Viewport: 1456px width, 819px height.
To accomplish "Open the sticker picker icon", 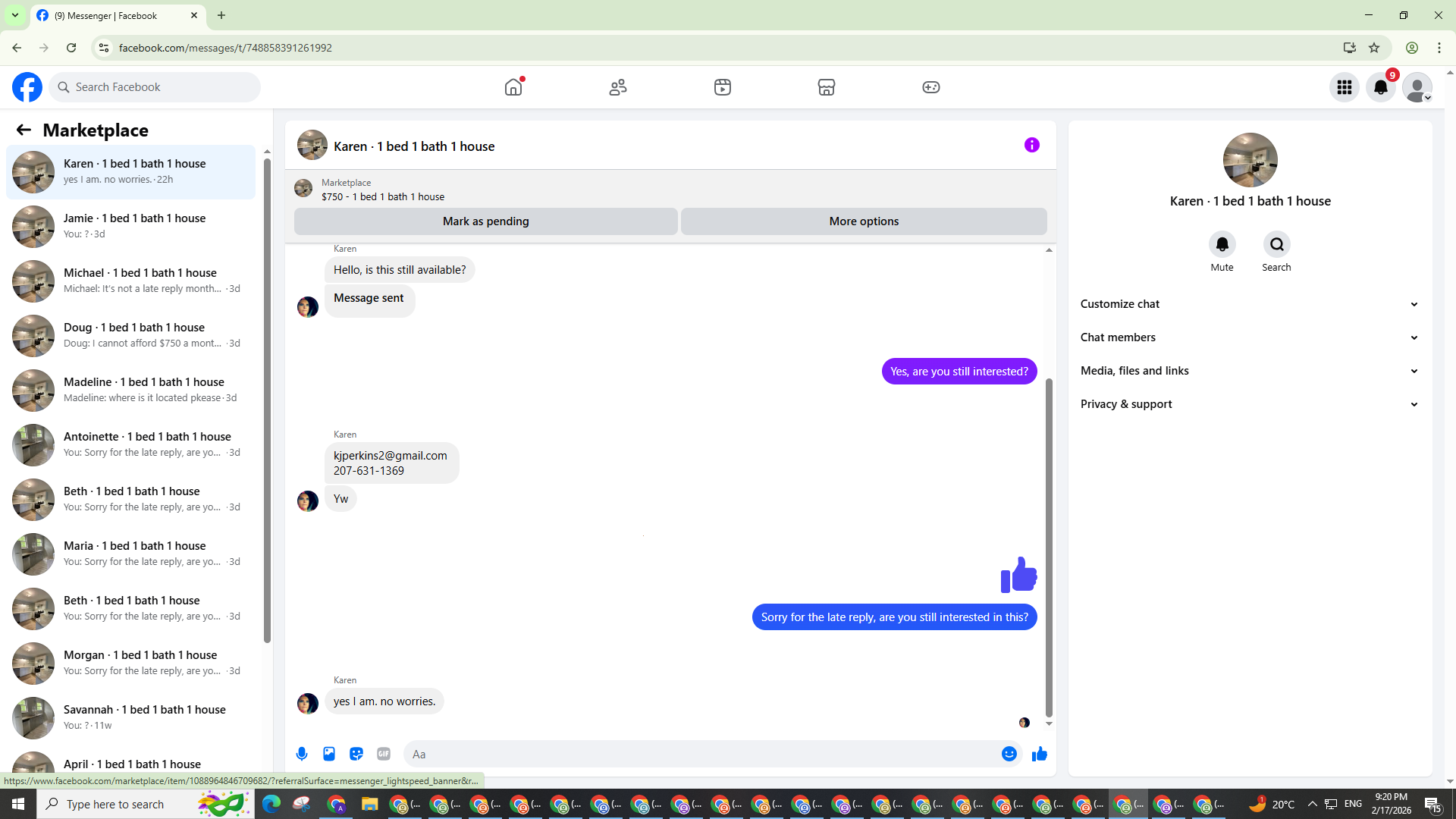I will click(356, 754).
